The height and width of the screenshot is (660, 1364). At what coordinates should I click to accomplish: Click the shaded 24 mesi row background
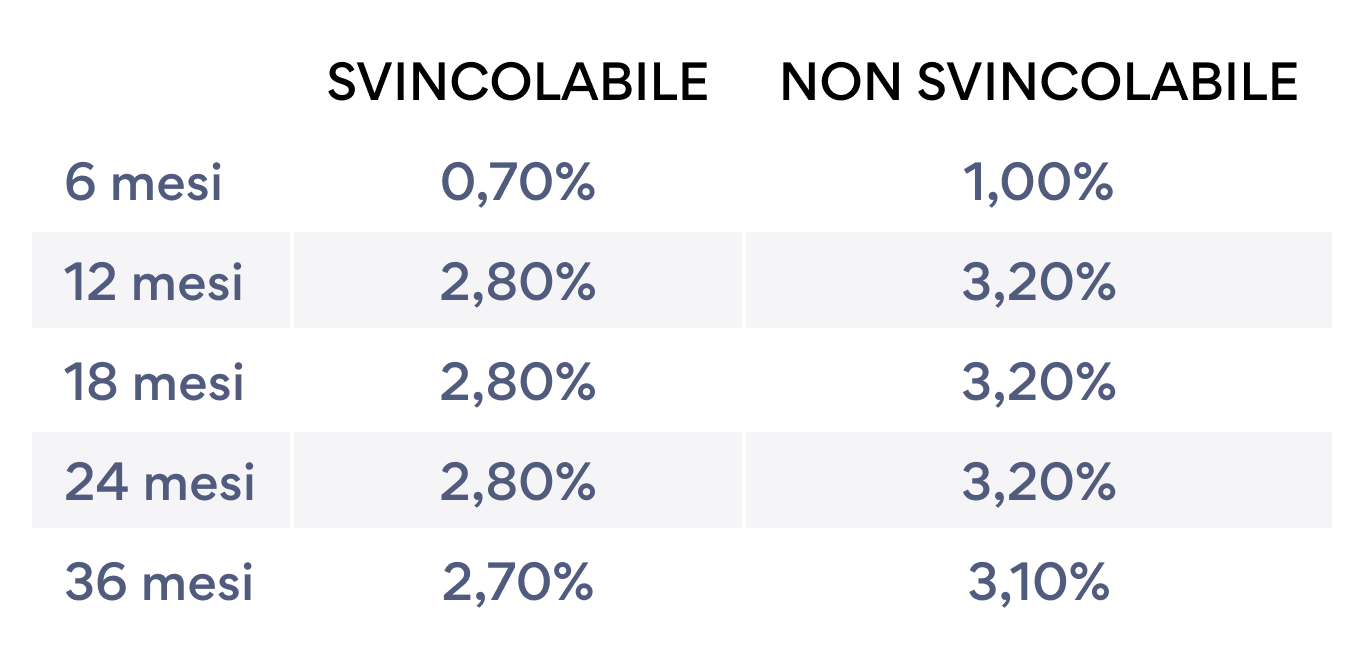[x=682, y=480]
